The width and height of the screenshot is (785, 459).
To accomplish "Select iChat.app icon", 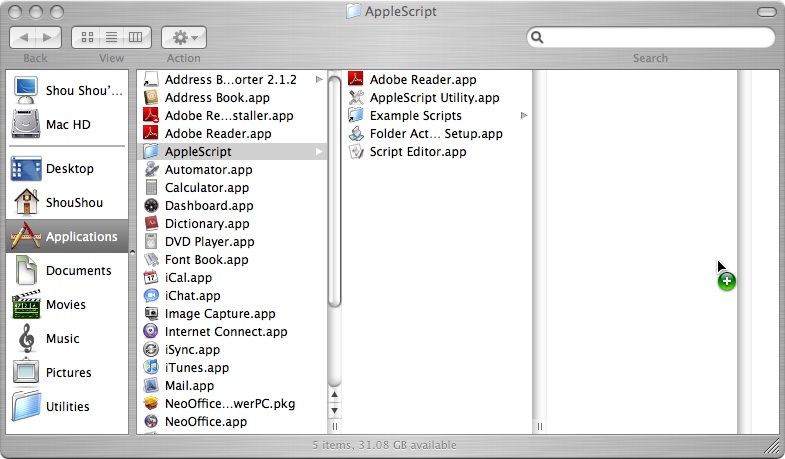I will point(151,296).
